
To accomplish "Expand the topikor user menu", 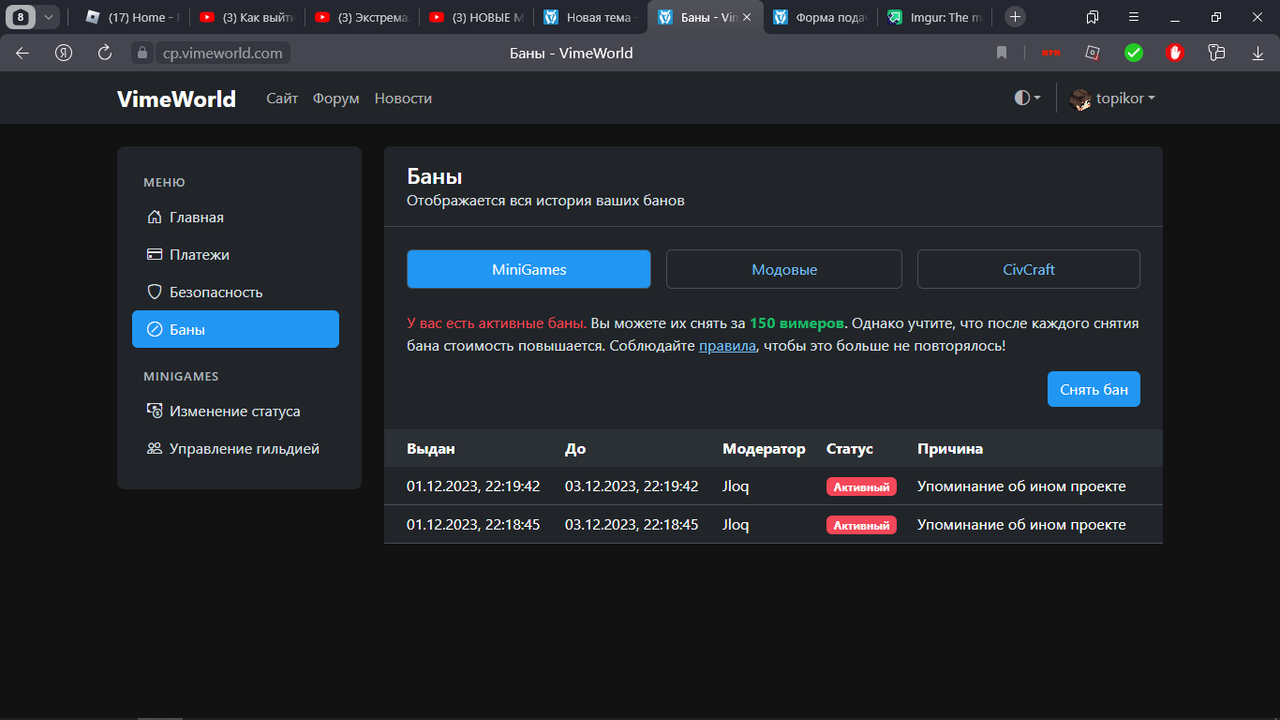I will click(x=1113, y=98).
